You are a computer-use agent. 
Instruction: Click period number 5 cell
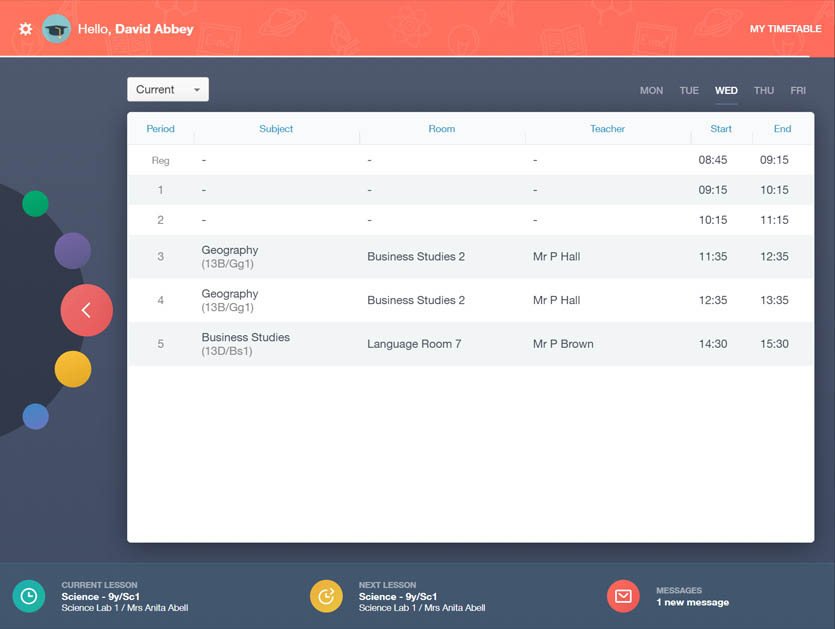tap(160, 344)
